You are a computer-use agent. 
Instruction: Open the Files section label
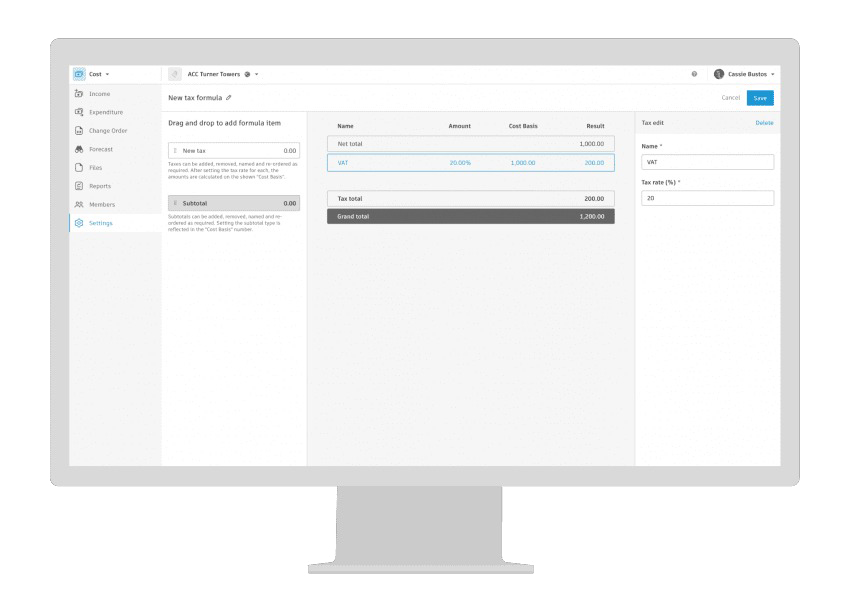[x=95, y=167]
